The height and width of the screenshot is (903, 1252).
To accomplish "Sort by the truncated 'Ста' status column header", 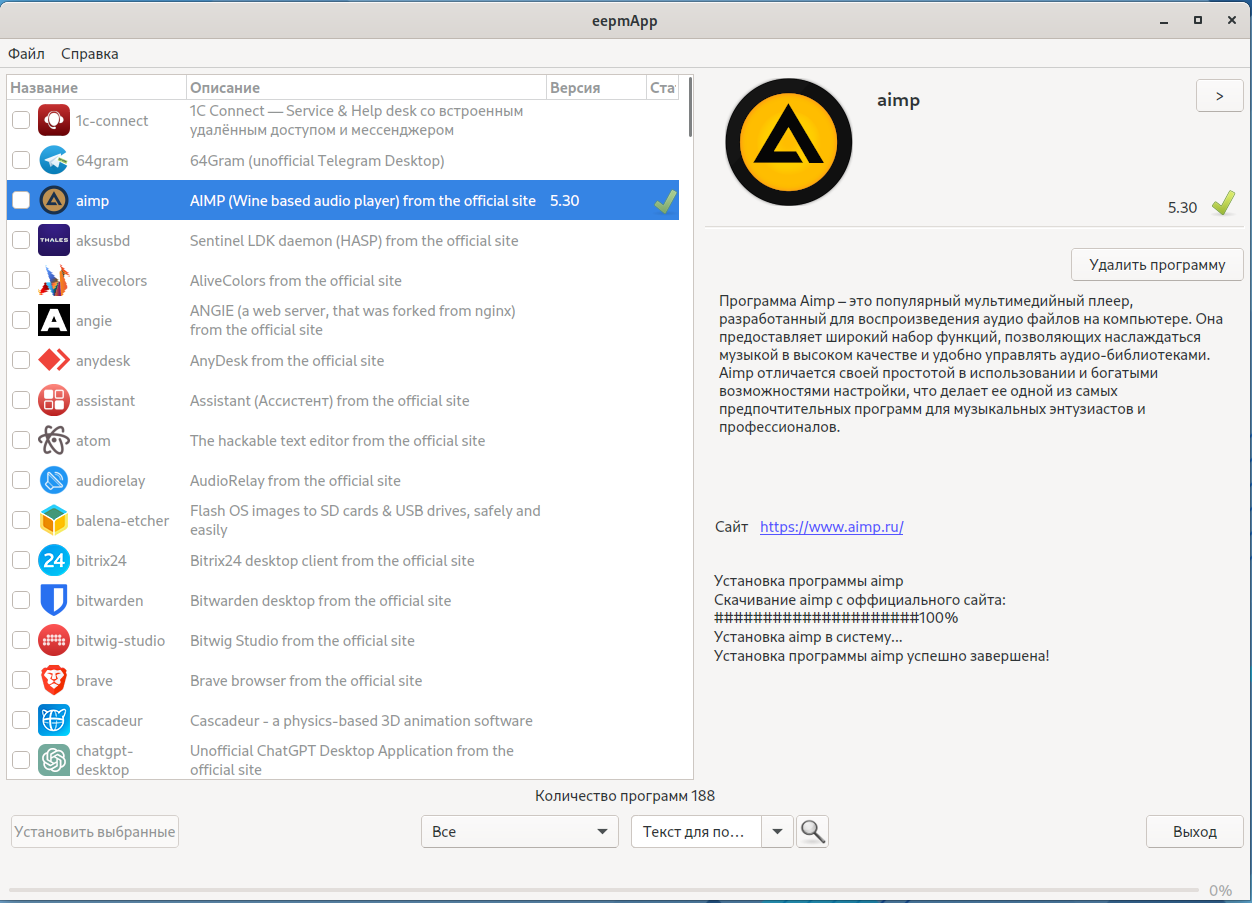I will 663,87.
